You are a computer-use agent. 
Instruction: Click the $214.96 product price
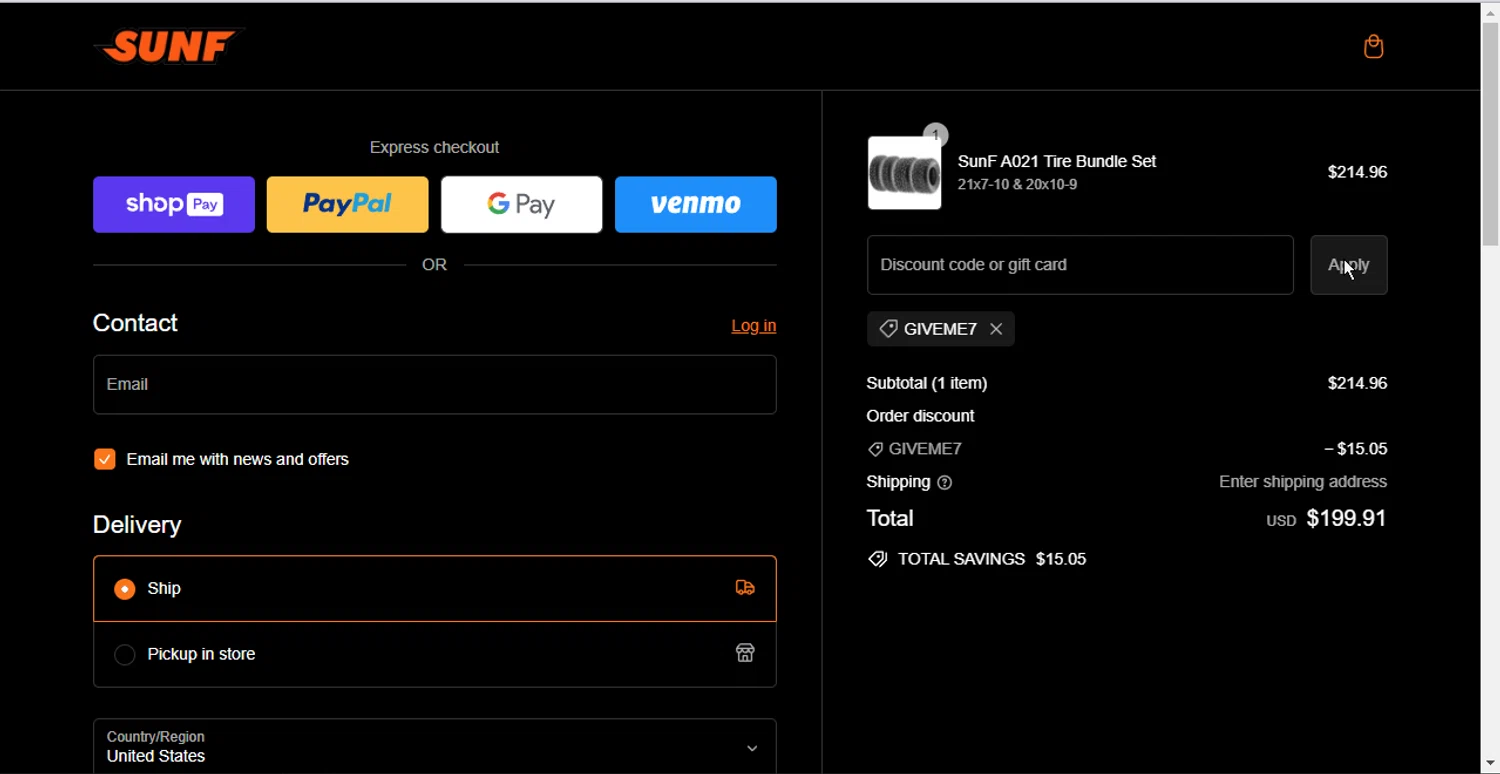[x=1357, y=172]
